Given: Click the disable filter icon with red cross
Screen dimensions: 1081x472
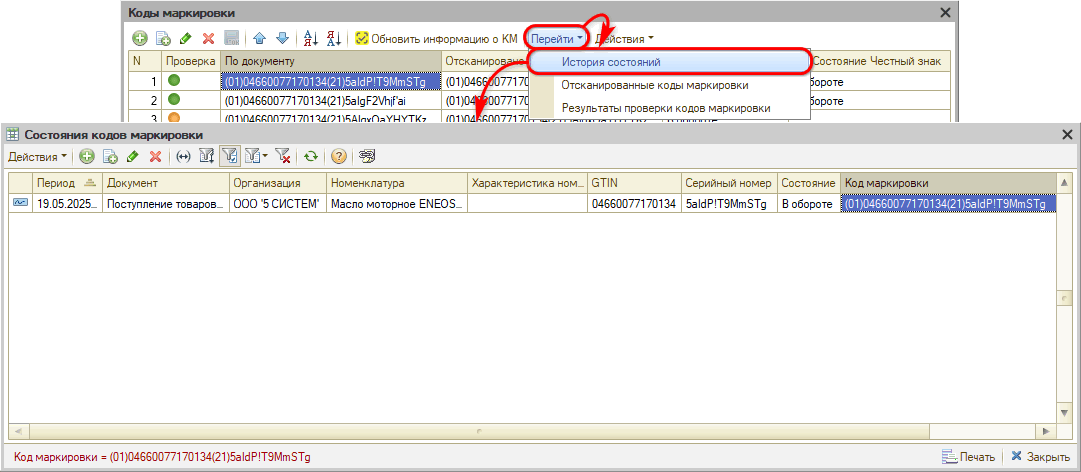Looking at the screenshot, I should [x=283, y=157].
